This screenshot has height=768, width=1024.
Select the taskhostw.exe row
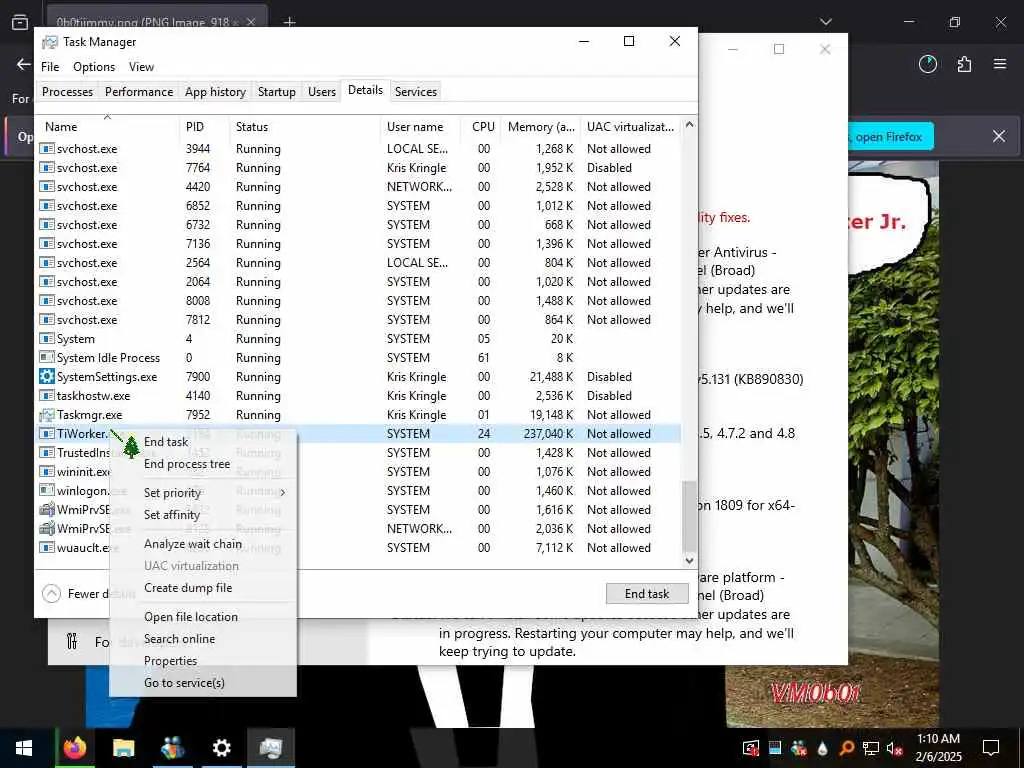[359, 396]
